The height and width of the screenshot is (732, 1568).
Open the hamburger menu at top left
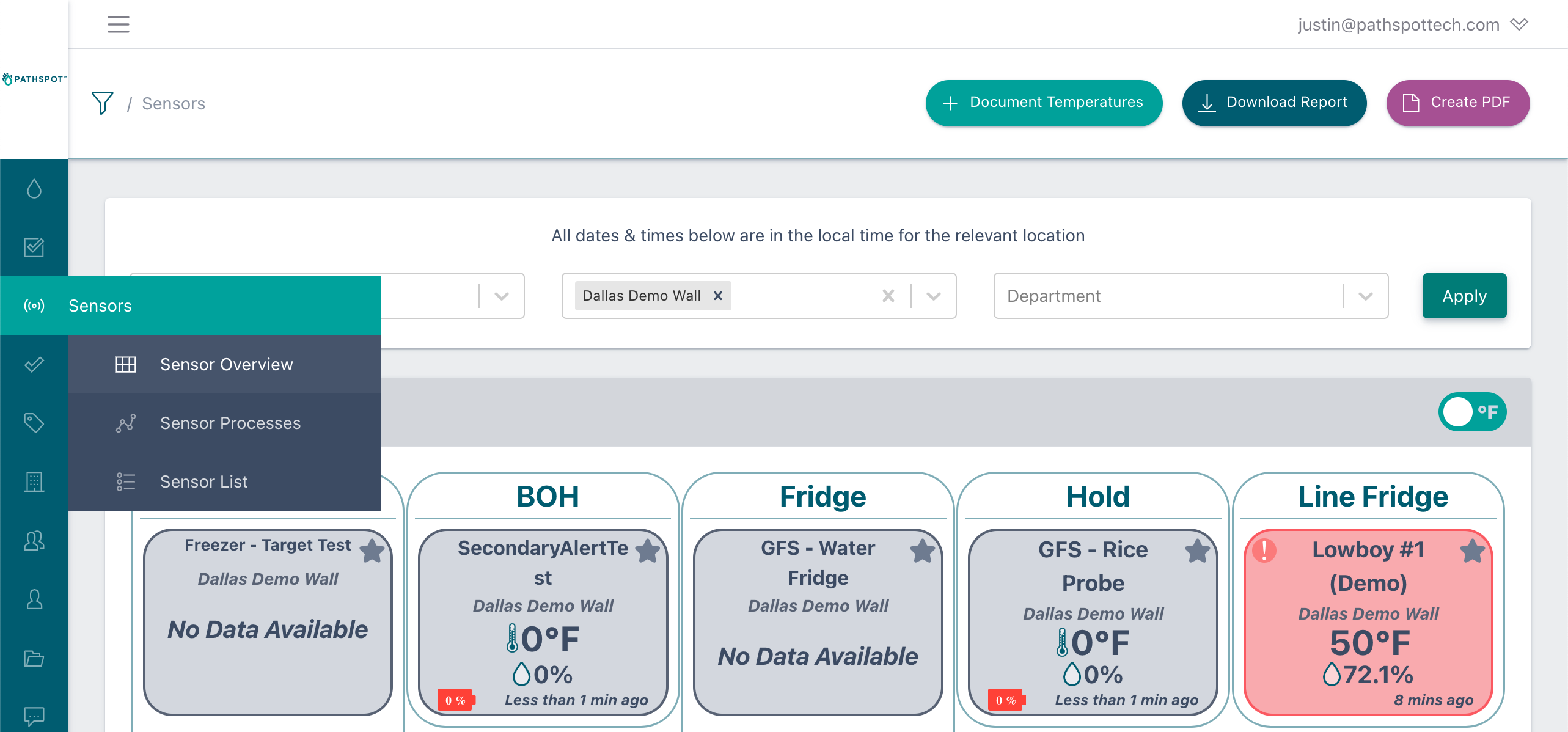[x=117, y=24]
